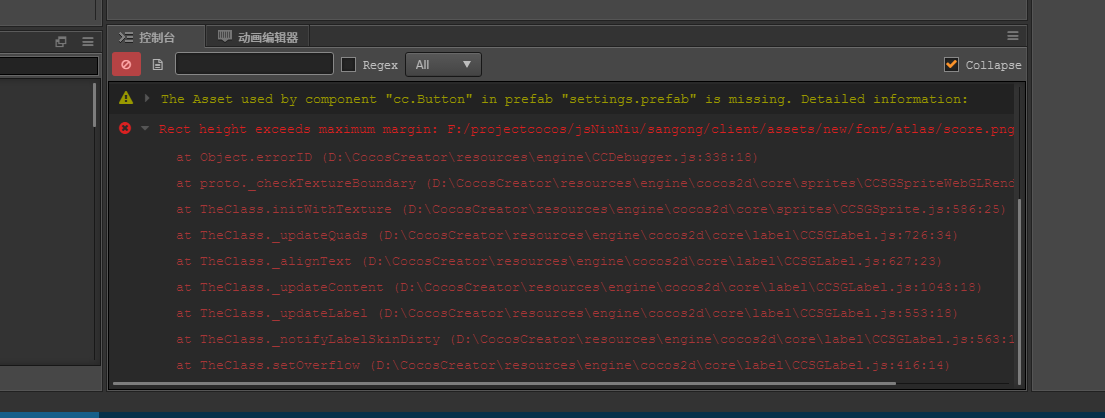
Task: Click the yellow warning triangle icon
Action: 126,98
